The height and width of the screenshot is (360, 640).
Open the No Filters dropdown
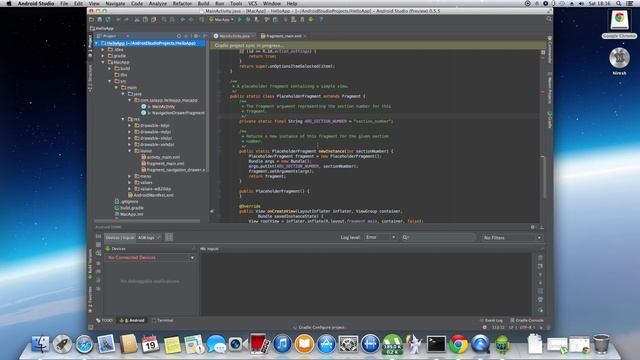pyautogui.click(x=512, y=237)
